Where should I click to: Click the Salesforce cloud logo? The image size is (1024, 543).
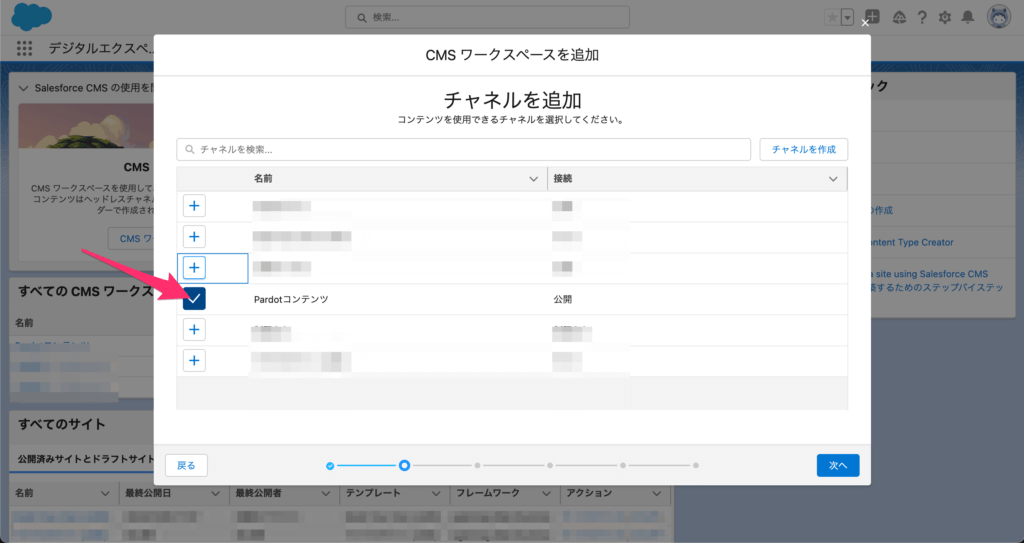tap(31, 16)
